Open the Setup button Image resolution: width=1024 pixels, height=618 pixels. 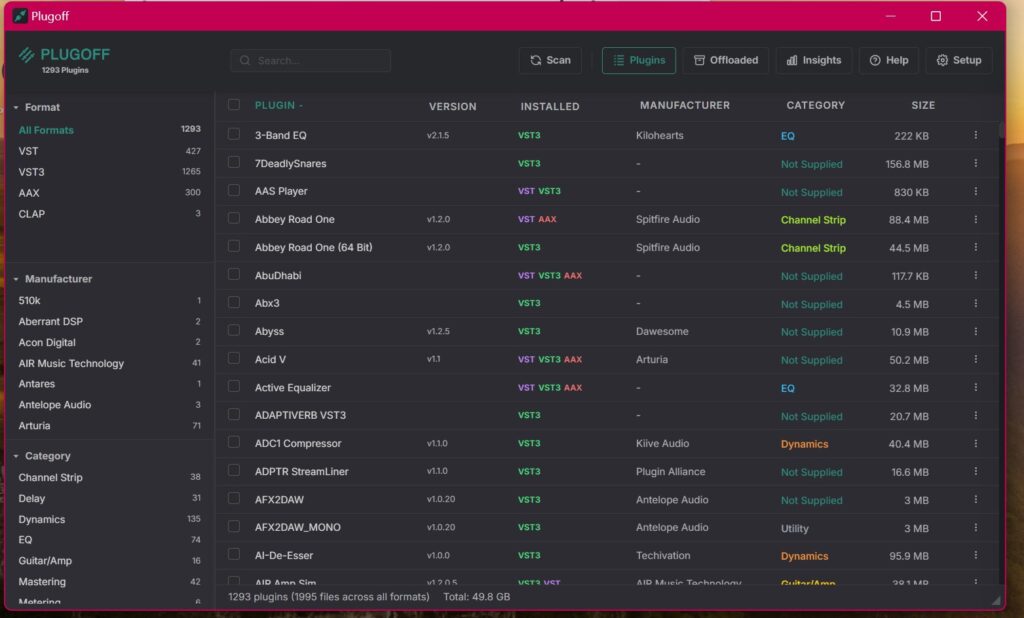point(958,60)
